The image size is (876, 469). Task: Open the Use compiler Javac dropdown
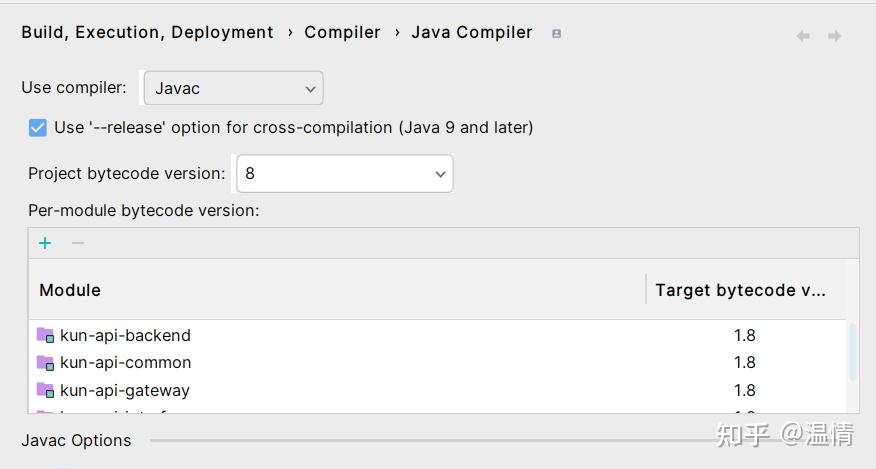point(233,88)
